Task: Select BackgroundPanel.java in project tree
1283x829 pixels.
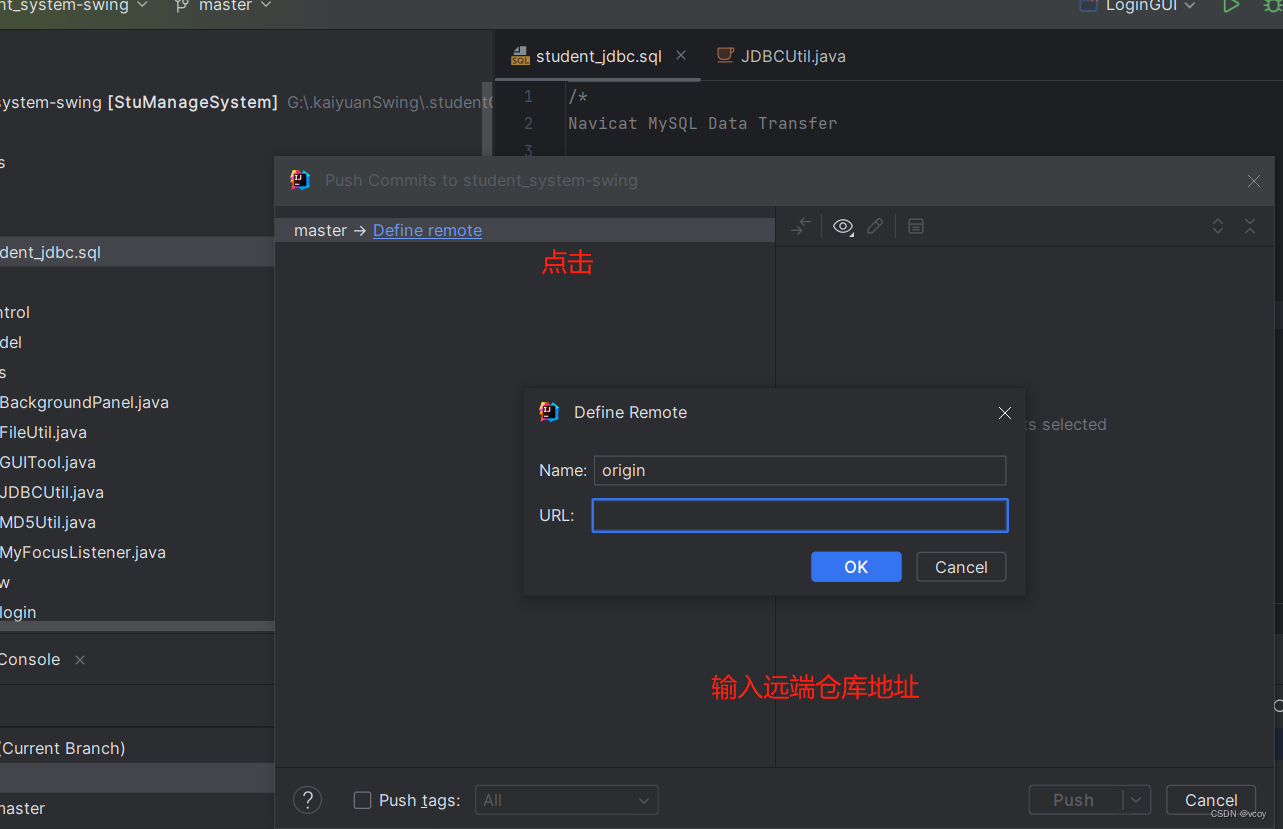Action: point(84,402)
